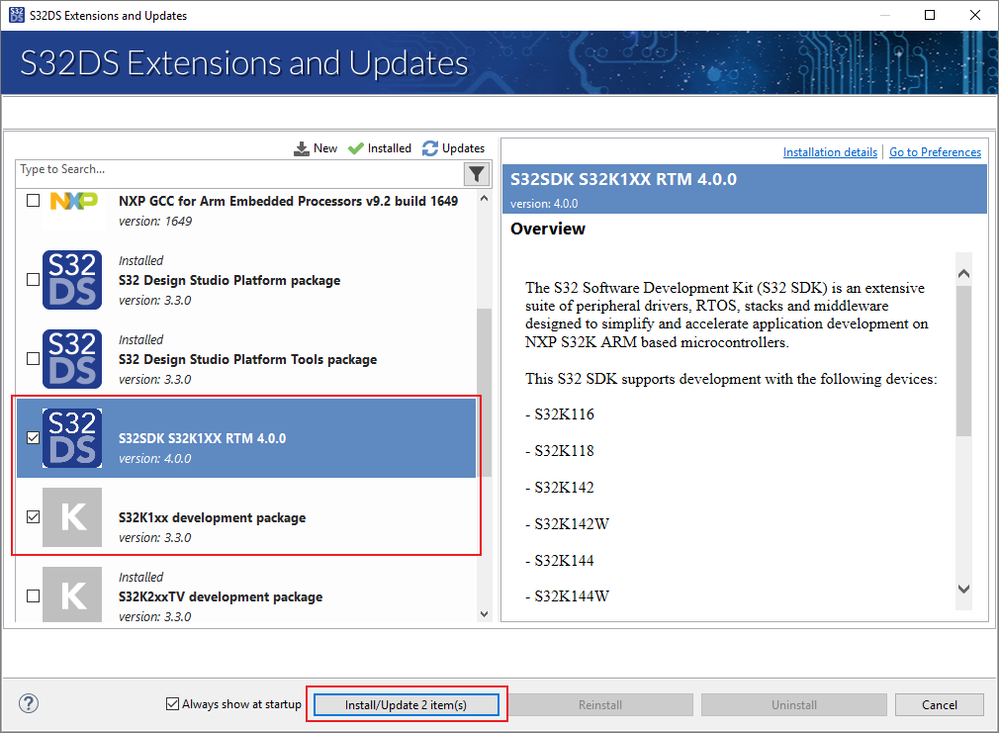Screen dimensions: 999x733
Task: Click the Cancel button
Action: point(939,705)
